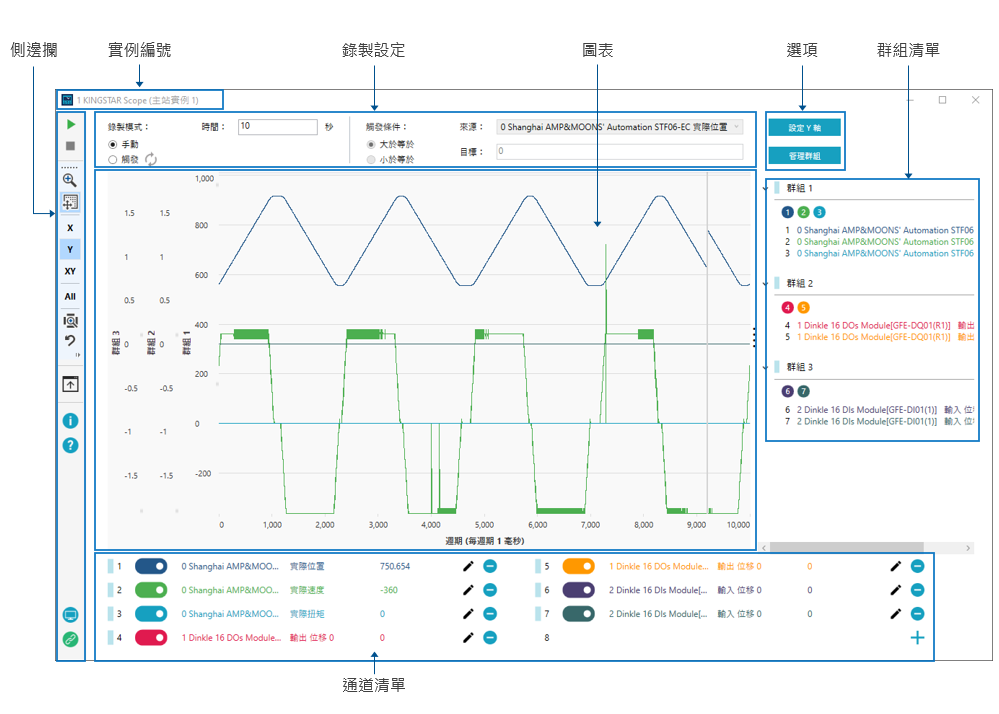Select the 觸發 recording mode radio button
The height and width of the screenshot is (714, 999).
pyautogui.click(x=113, y=159)
